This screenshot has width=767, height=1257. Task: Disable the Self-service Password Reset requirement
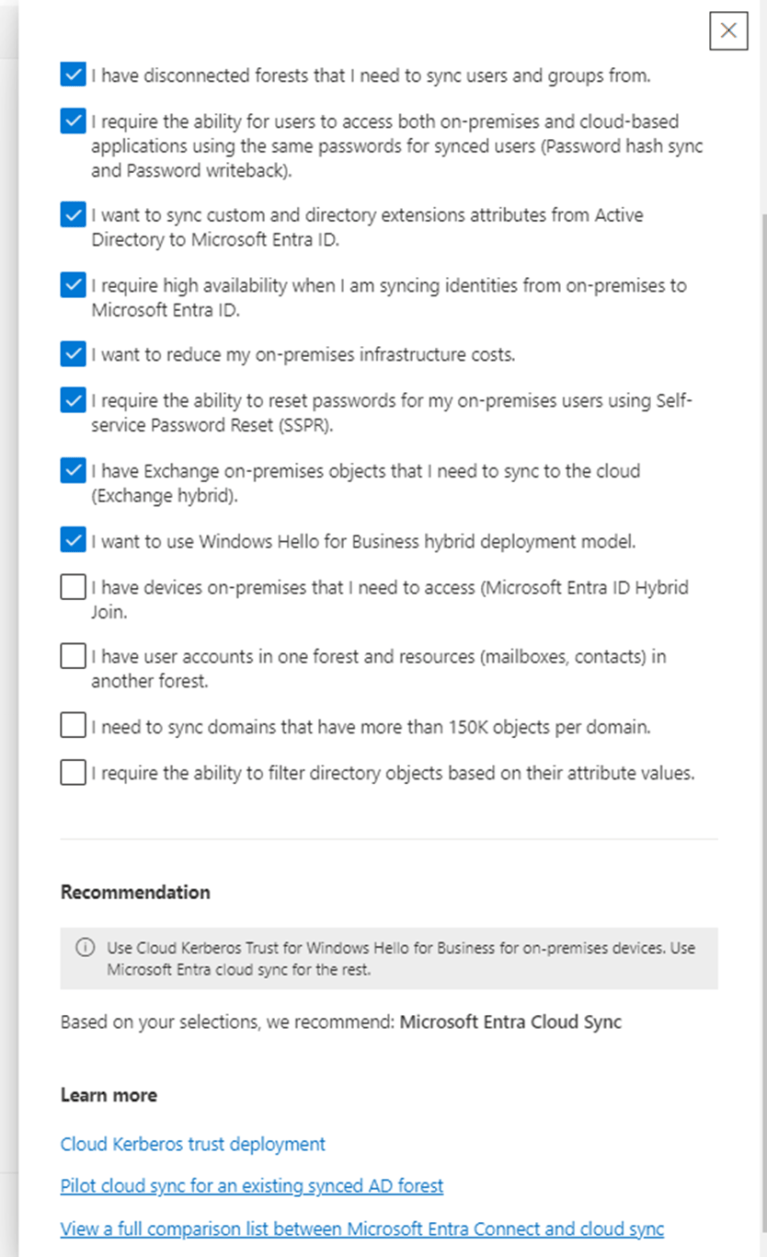click(72, 400)
